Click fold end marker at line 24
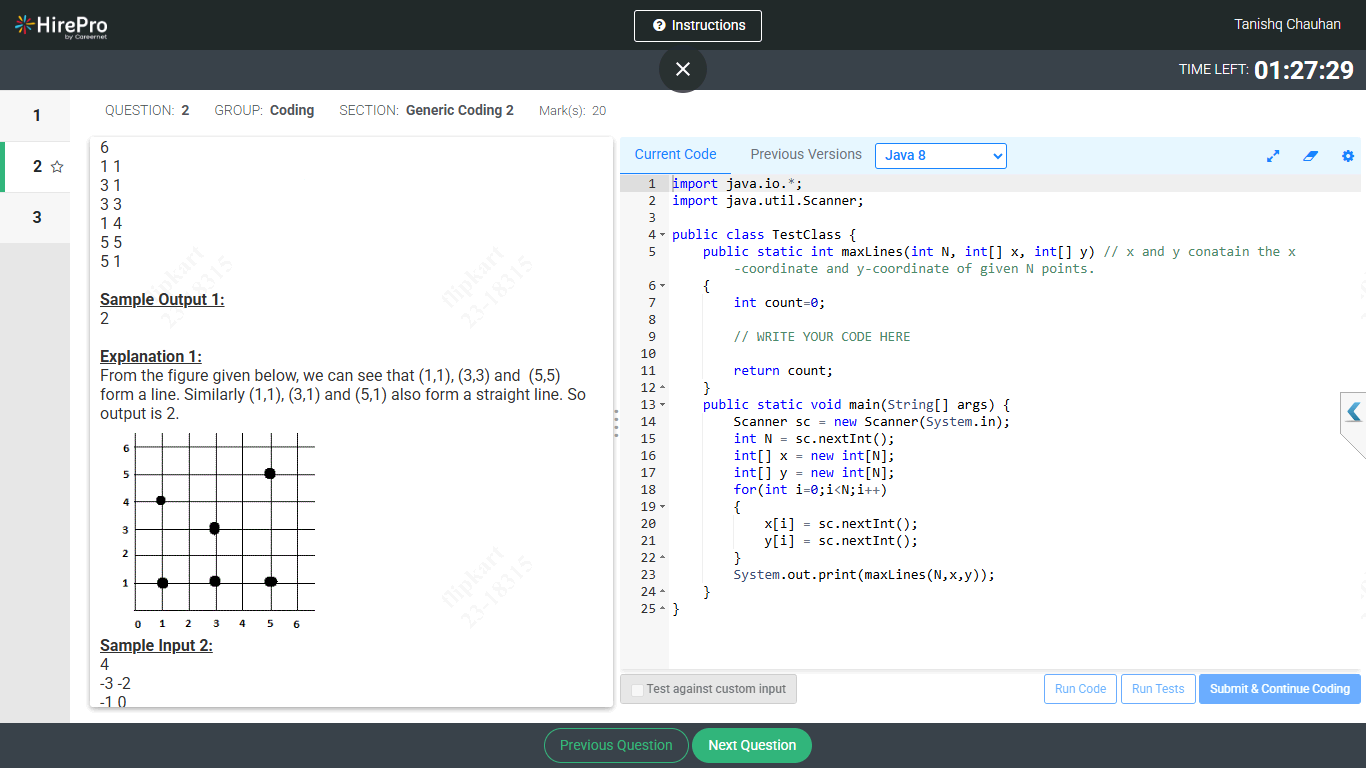 [x=662, y=592]
